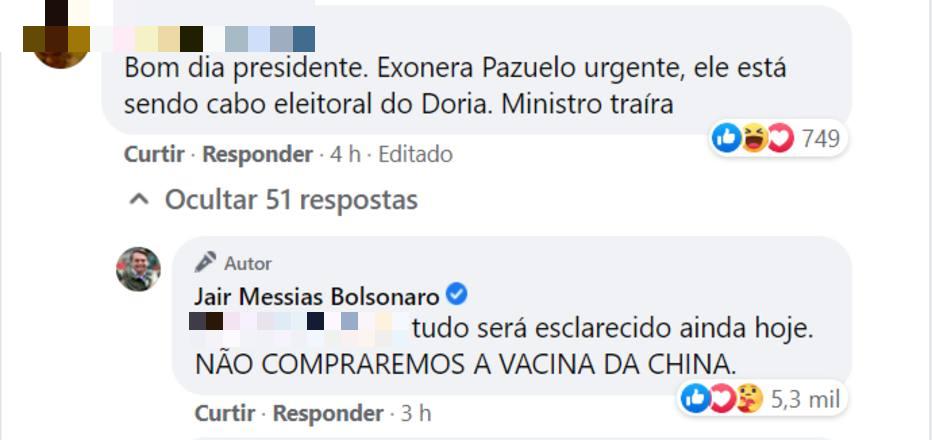The width and height of the screenshot is (932, 440).
Task: Click the heart reaction icon beside 749
Action: point(780,138)
